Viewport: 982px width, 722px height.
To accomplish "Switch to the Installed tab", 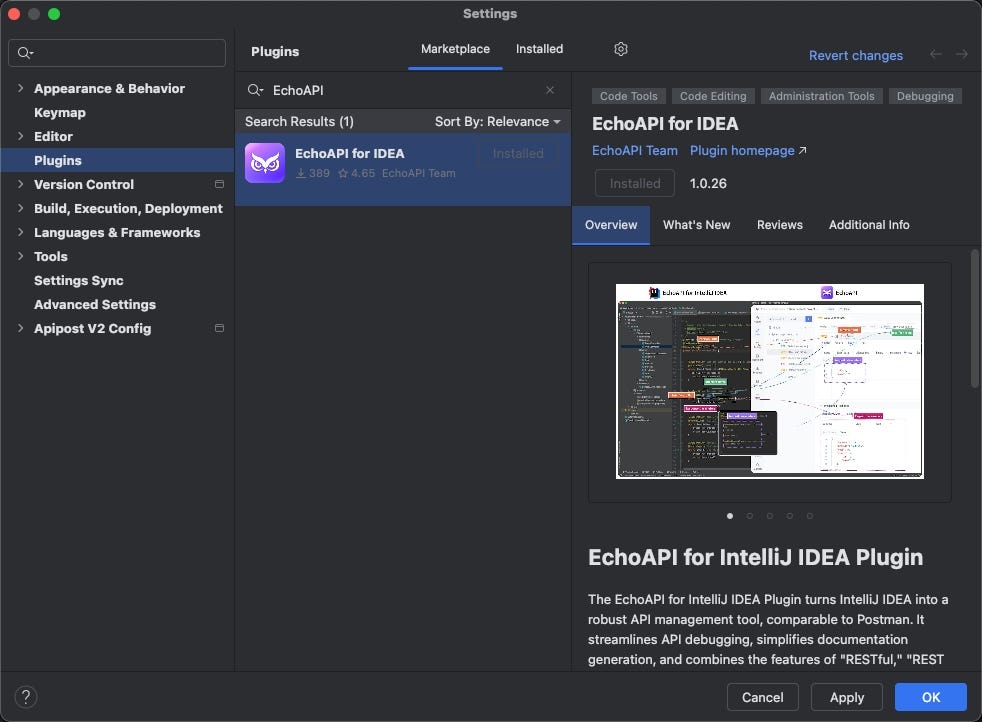I will pos(539,48).
